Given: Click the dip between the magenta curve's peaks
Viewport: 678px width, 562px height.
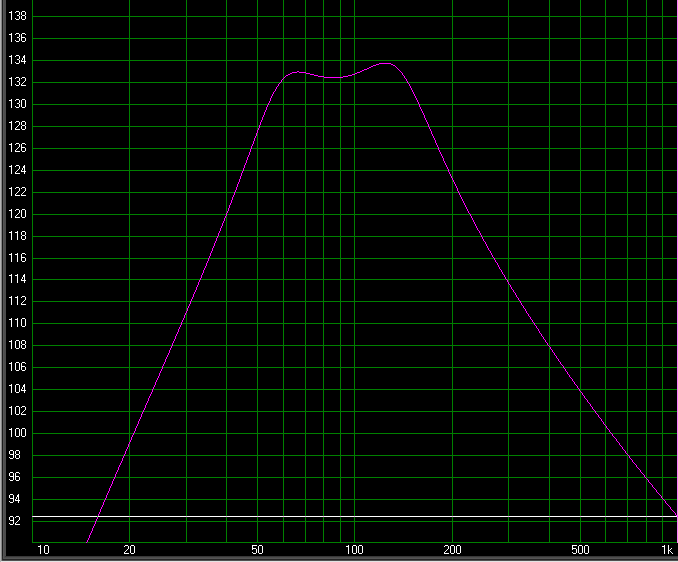Looking at the screenshot, I should [332, 78].
